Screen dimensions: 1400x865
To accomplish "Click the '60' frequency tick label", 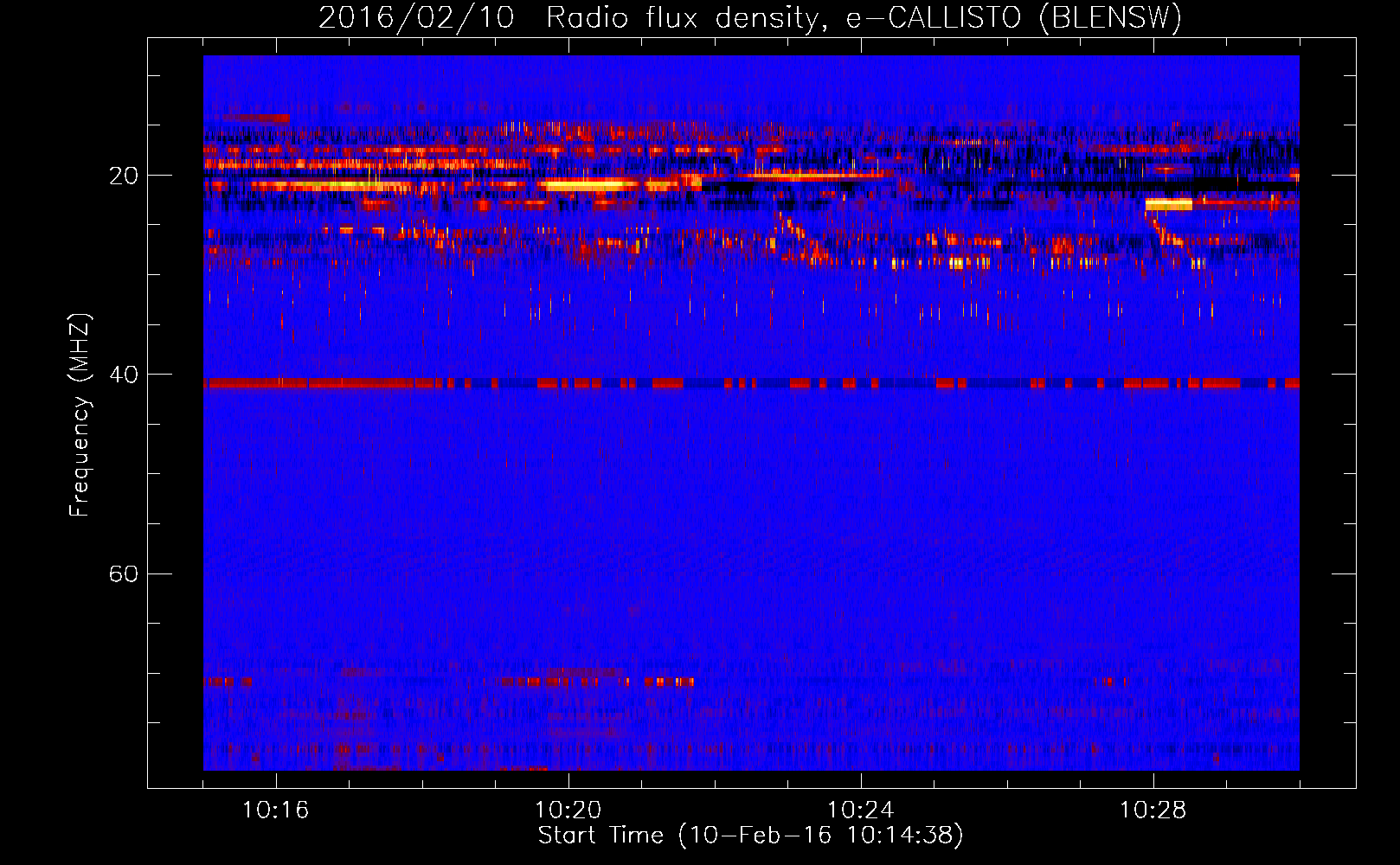I will tap(123, 574).
